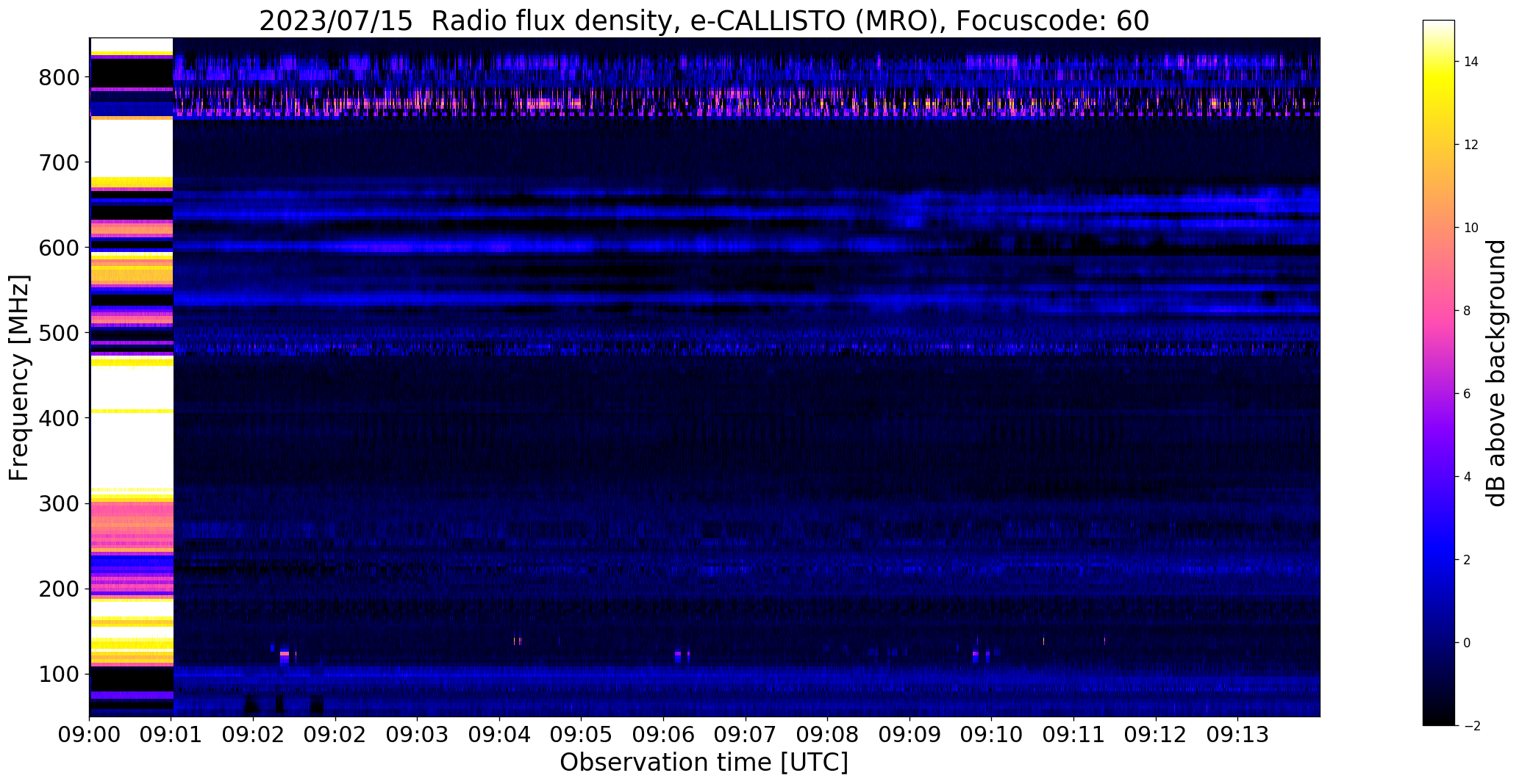The image size is (1519, 784).
Task: Click the 09:00 time tick label
Action: click(90, 735)
